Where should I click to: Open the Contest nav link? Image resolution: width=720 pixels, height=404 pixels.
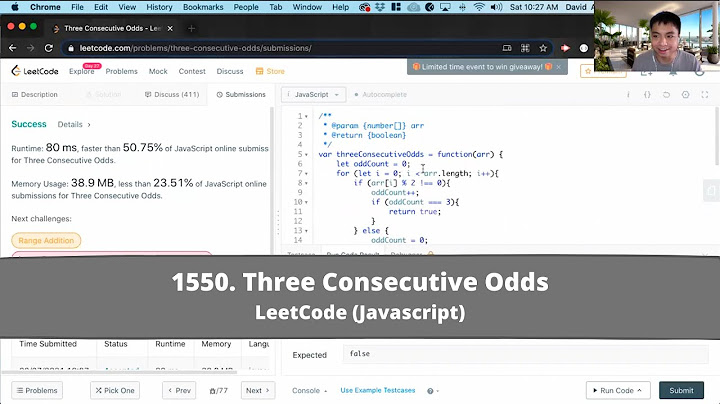[192, 71]
